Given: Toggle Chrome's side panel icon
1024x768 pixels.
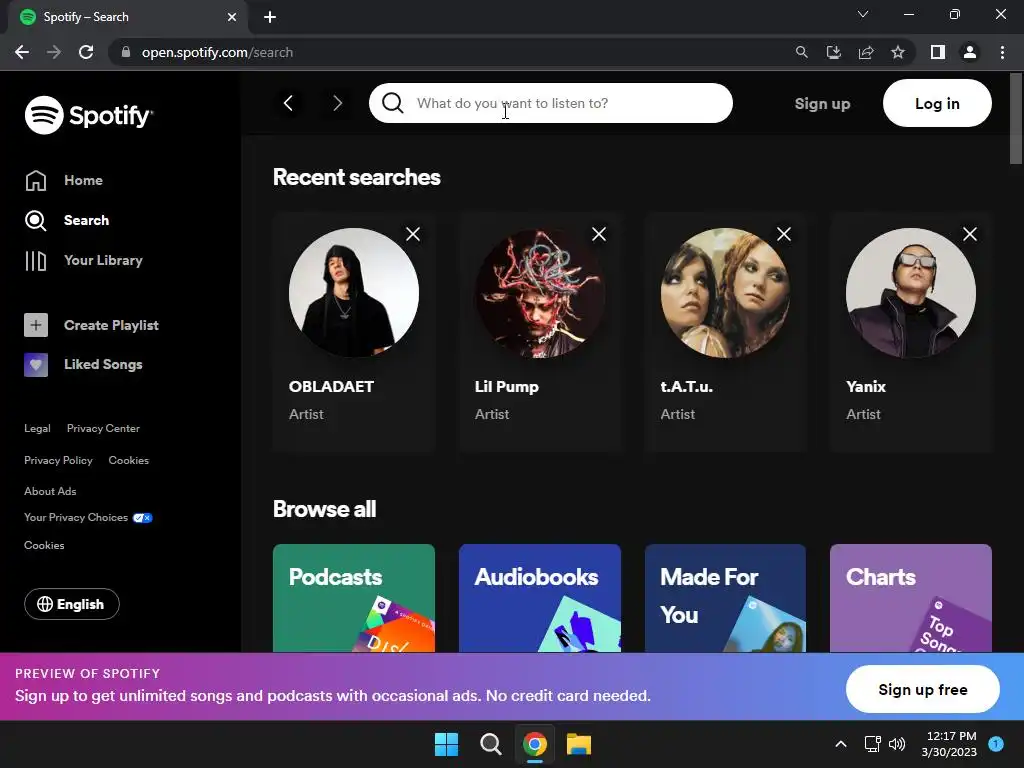Looking at the screenshot, I should 938,52.
